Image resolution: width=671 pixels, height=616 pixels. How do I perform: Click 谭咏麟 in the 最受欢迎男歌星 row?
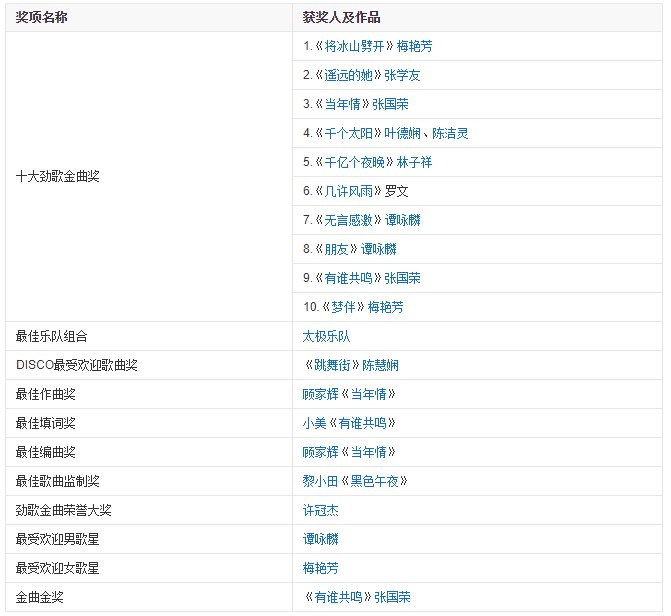(320, 539)
